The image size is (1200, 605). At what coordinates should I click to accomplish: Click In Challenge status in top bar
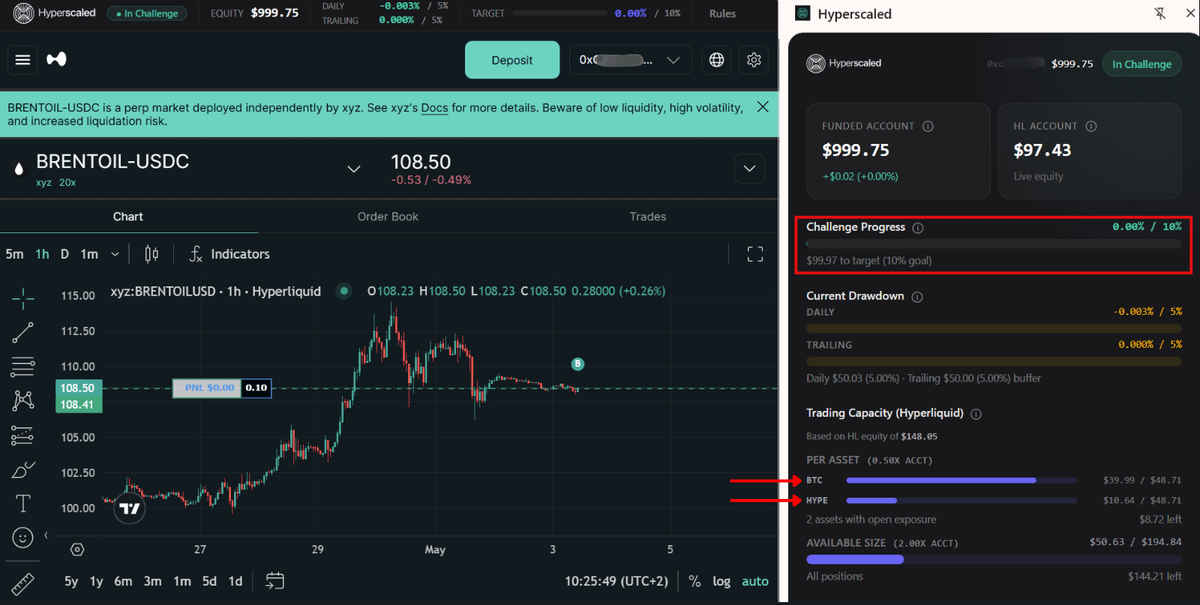click(147, 14)
